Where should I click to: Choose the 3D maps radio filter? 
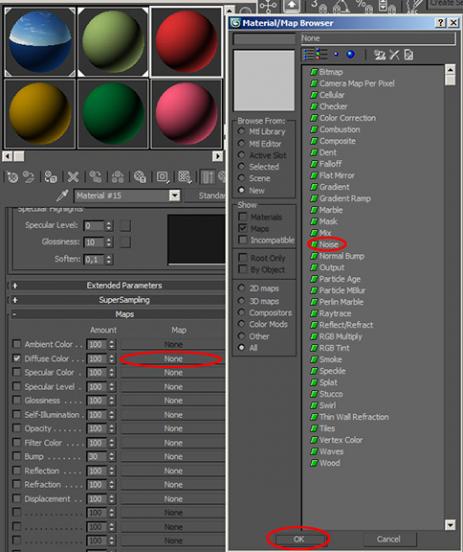(241, 301)
